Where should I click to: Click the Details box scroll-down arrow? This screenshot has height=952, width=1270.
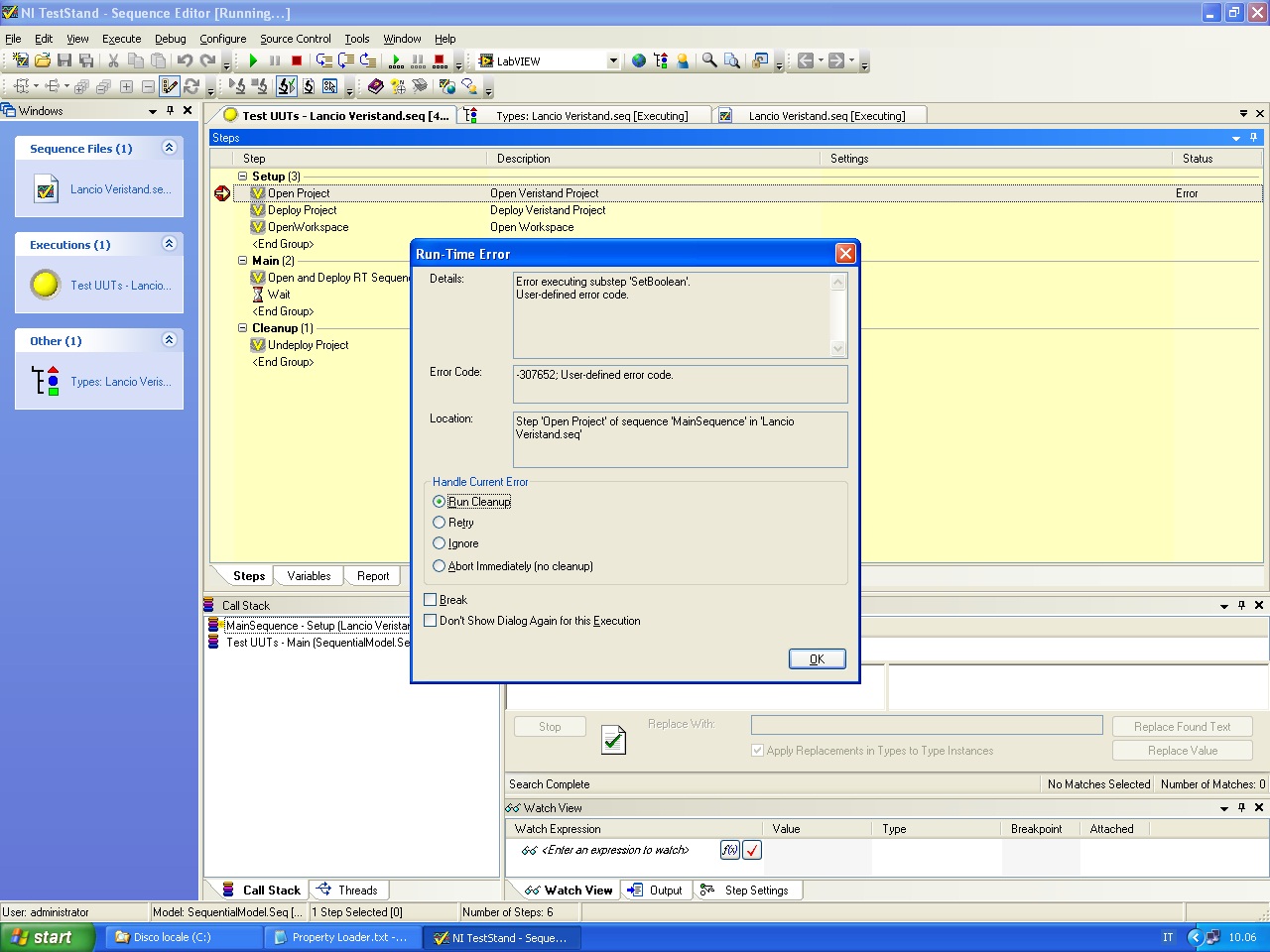pos(837,348)
